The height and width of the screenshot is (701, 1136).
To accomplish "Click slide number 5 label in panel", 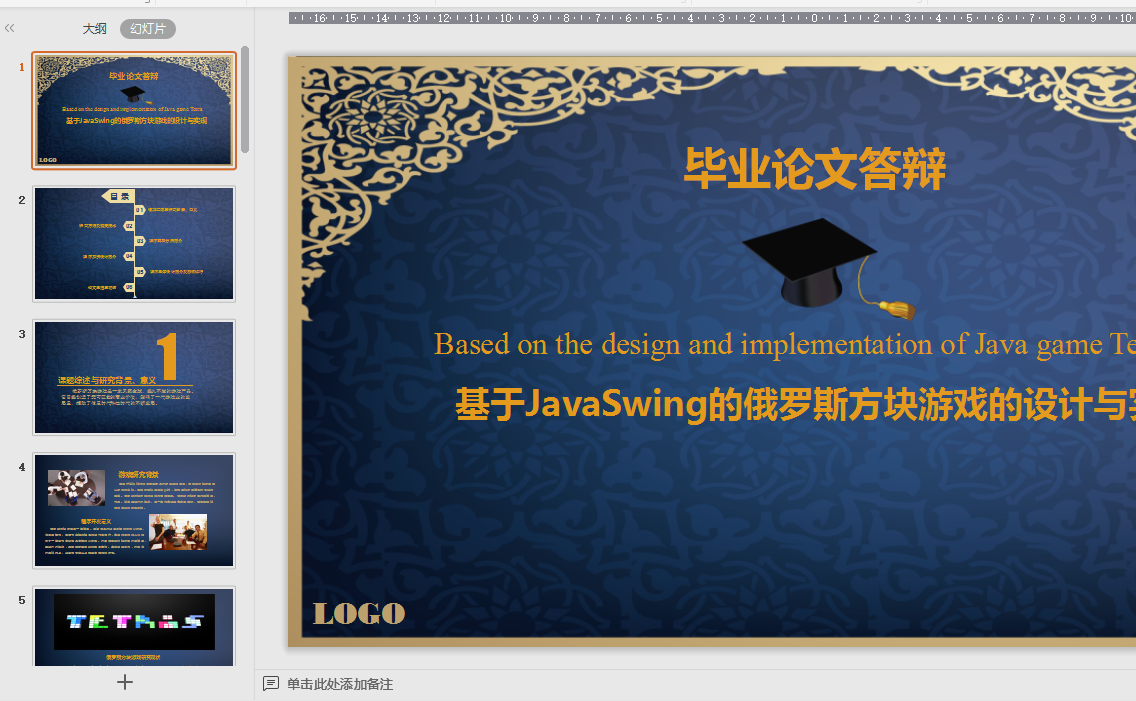I will point(22,600).
